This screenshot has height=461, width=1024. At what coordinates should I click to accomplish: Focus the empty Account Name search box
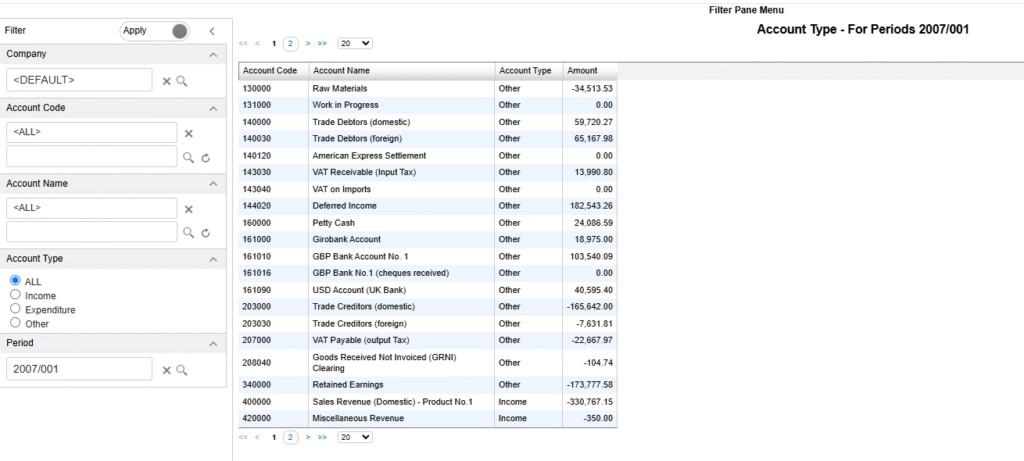tap(92, 231)
